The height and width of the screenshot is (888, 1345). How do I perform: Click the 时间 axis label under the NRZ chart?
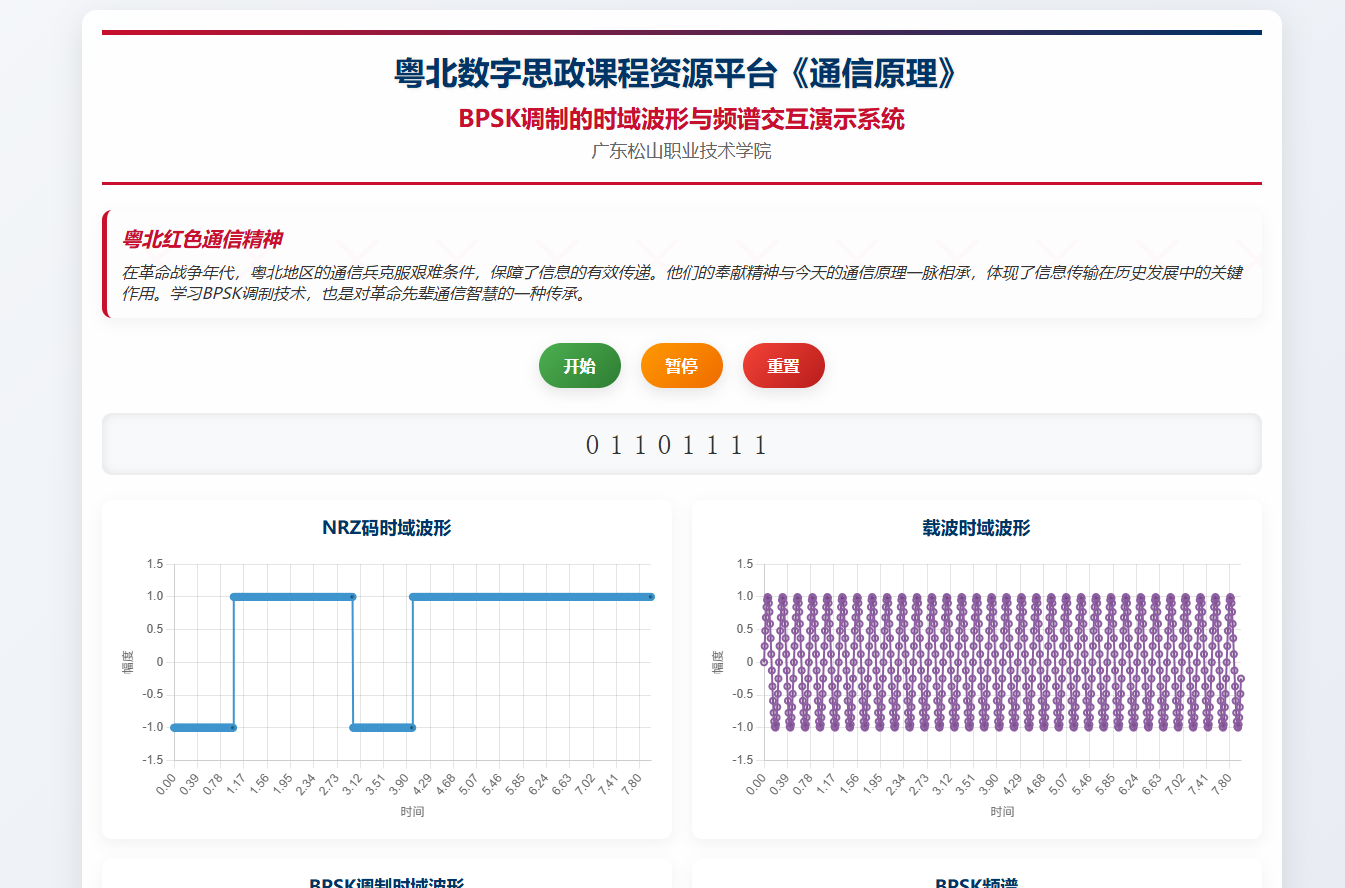(x=412, y=812)
